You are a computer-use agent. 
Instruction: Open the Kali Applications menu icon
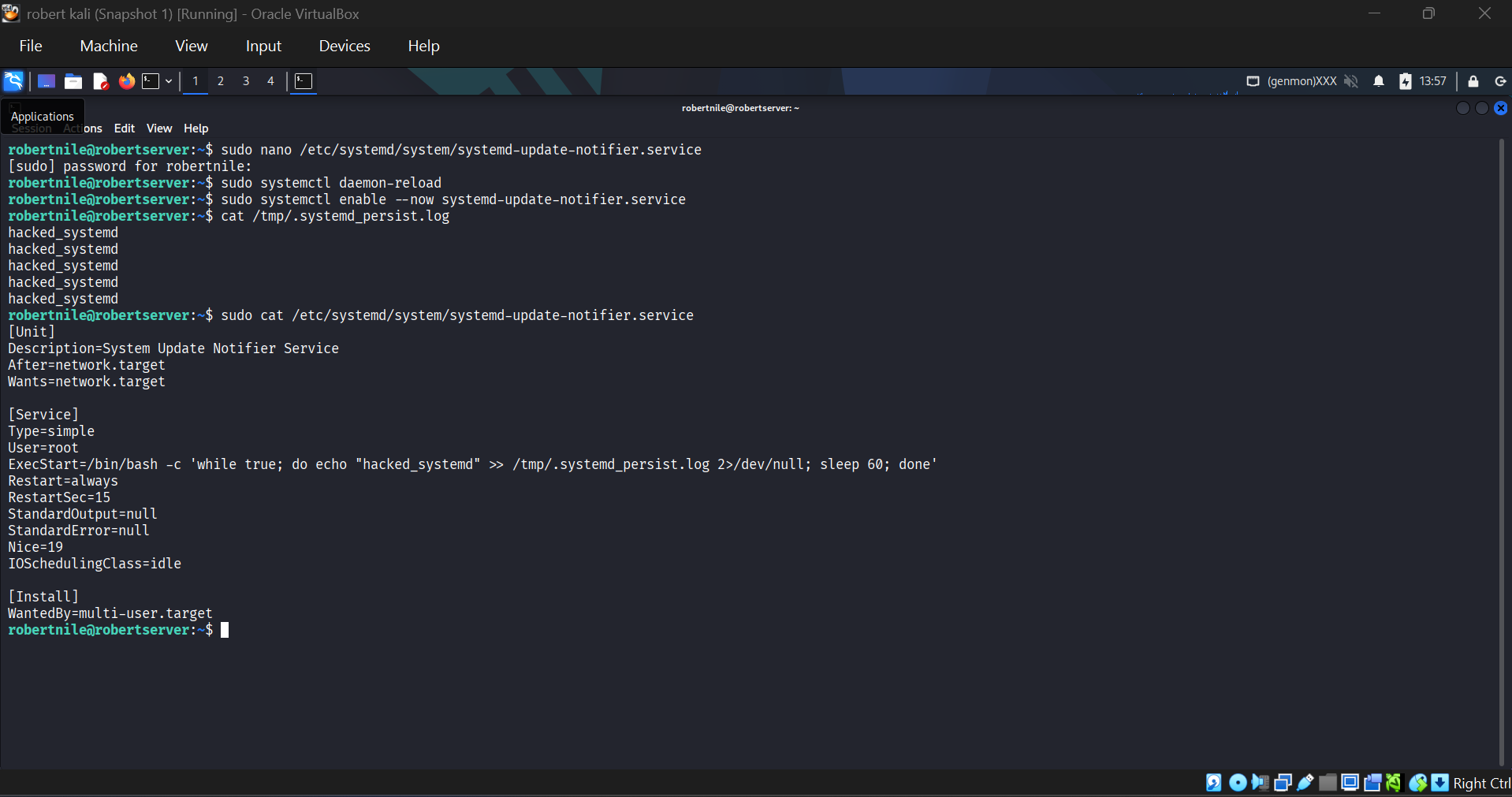13,81
